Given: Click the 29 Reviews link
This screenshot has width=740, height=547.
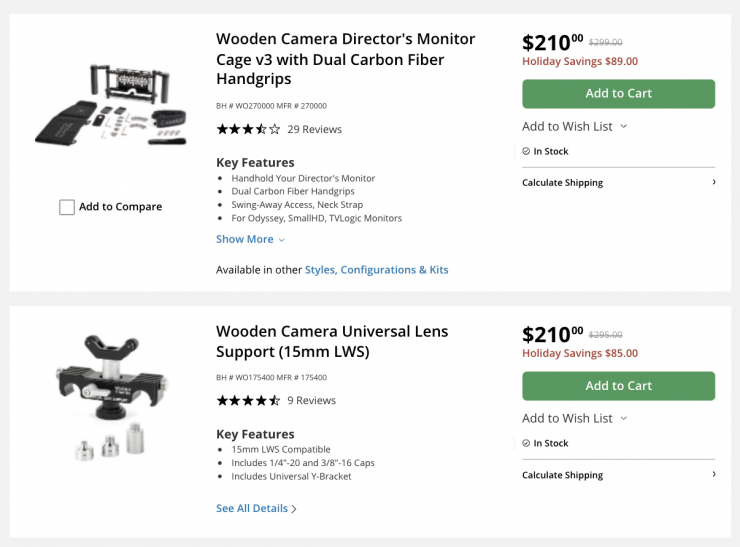Looking at the screenshot, I should coord(314,129).
